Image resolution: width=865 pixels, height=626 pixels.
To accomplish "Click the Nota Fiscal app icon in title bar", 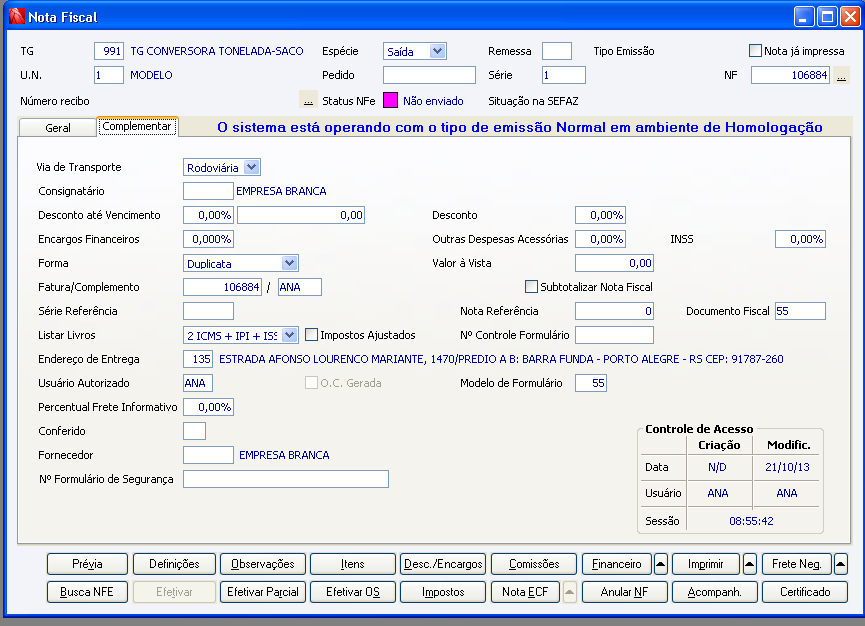I will [16, 17].
